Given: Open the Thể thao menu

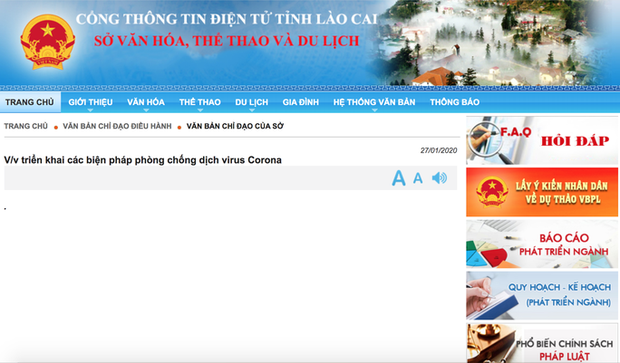Looking at the screenshot, I should click(200, 102).
